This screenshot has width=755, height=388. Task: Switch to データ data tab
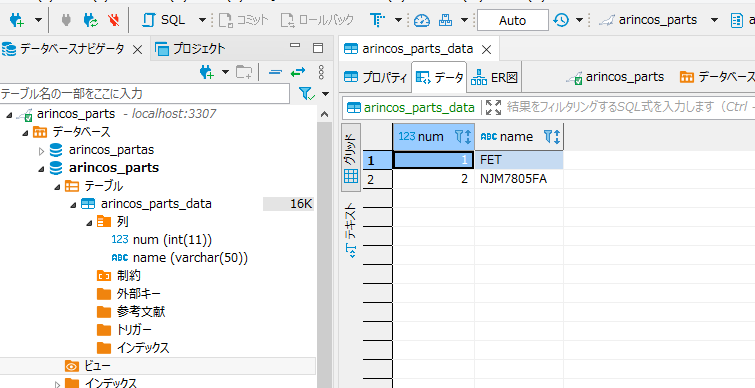click(439, 77)
